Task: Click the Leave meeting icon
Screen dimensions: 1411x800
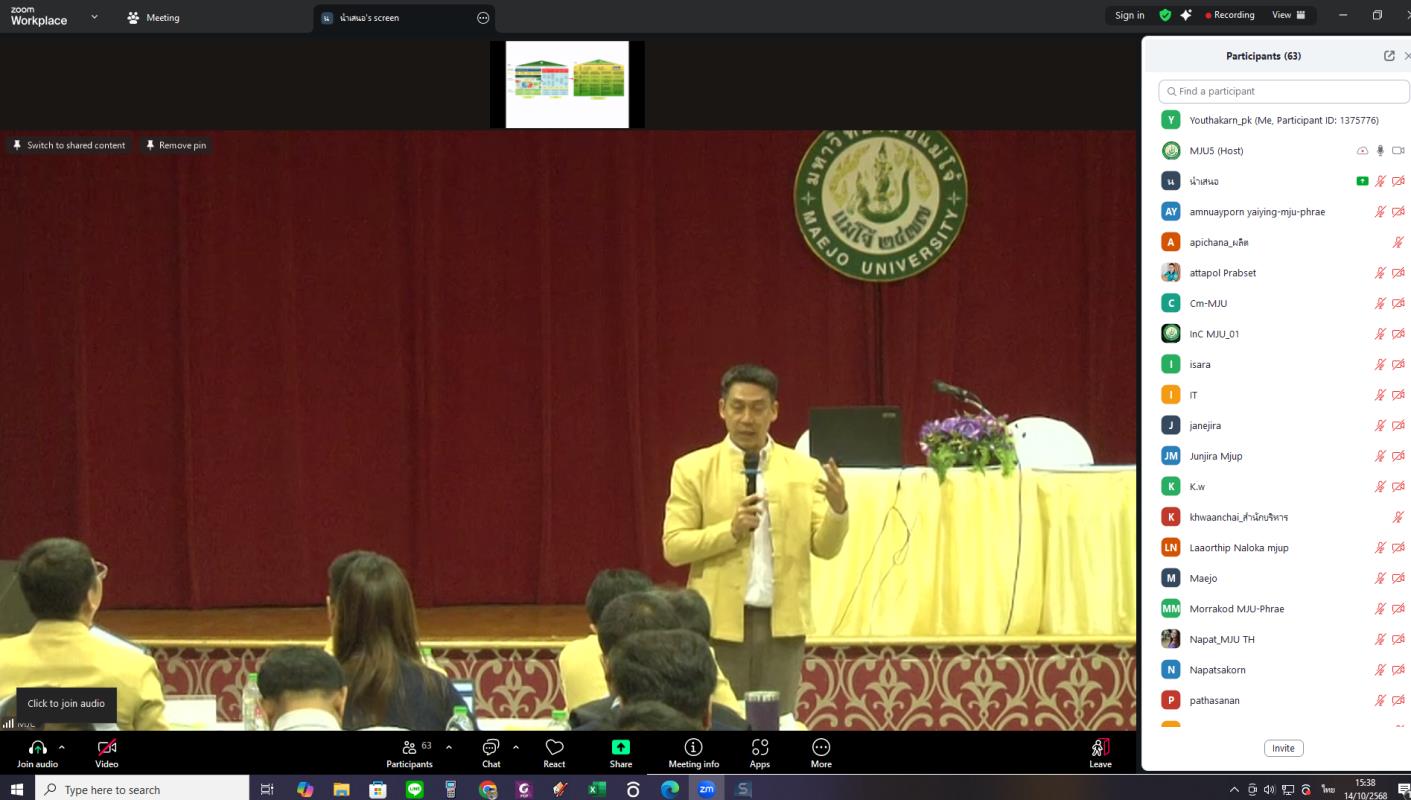Action: pos(1100,748)
